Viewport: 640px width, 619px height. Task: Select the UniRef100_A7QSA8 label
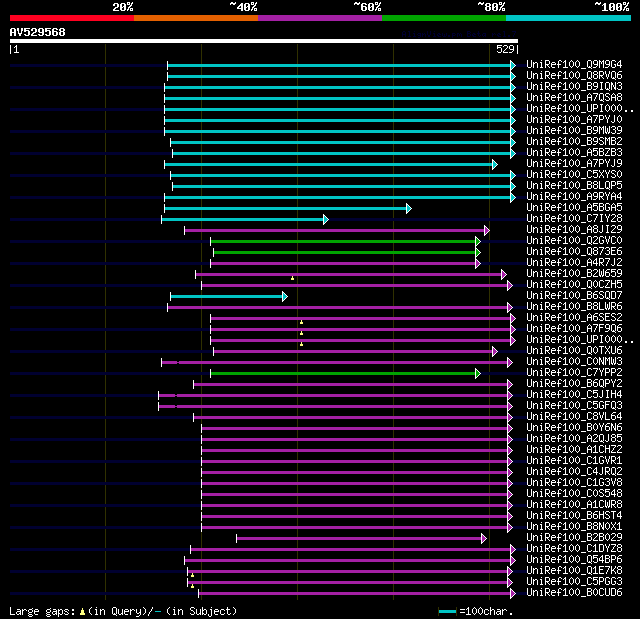pos(574,98)
